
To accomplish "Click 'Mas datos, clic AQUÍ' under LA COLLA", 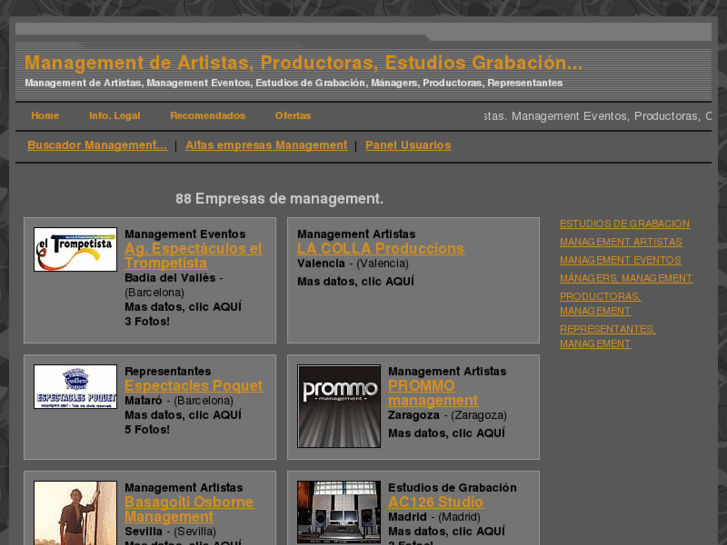I will tap(356, 282).
